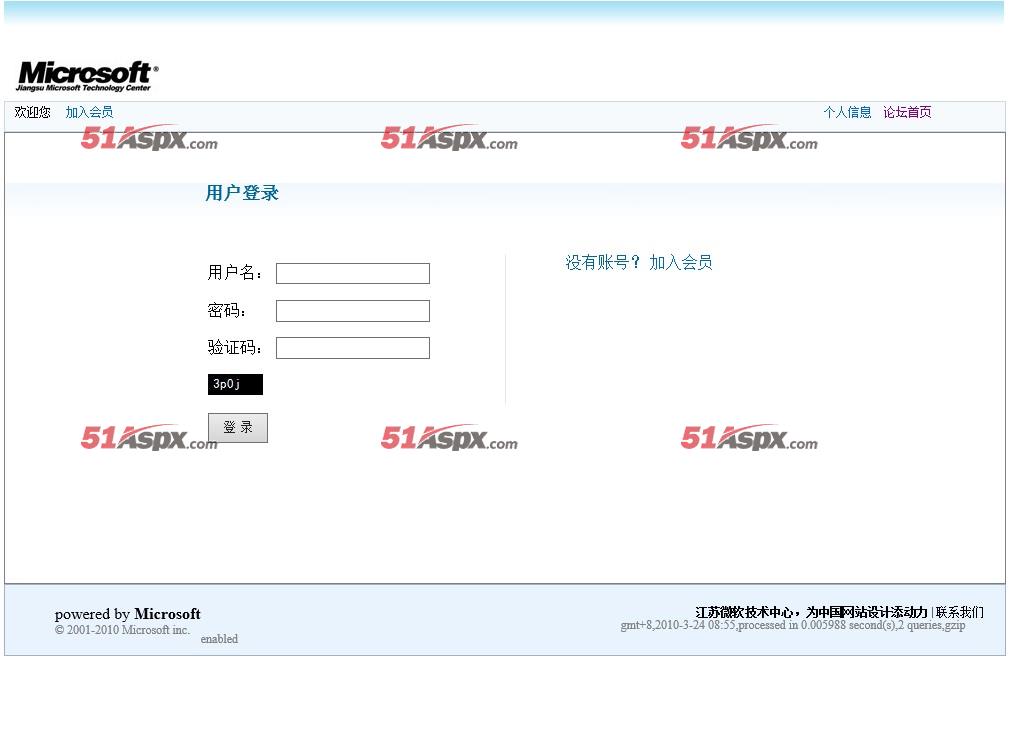Image resolution: width=1011 pixels, height=740 pixels.
Task: Click the rightmost 51Aspx.com logo near the top
Action: [749, 139]
